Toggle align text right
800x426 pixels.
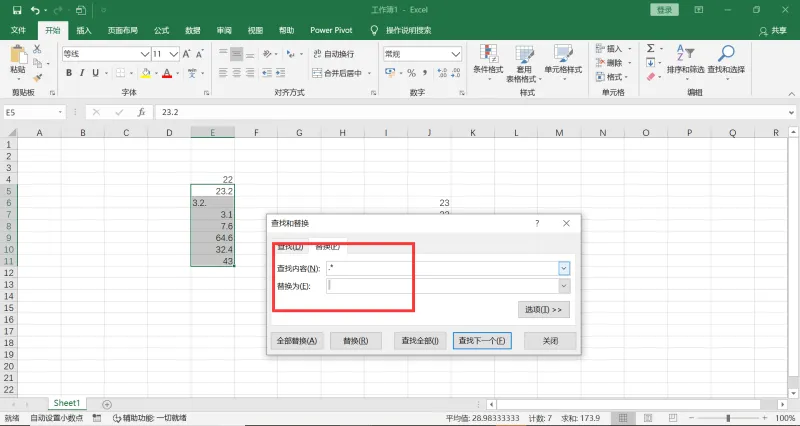click(249, 73)
